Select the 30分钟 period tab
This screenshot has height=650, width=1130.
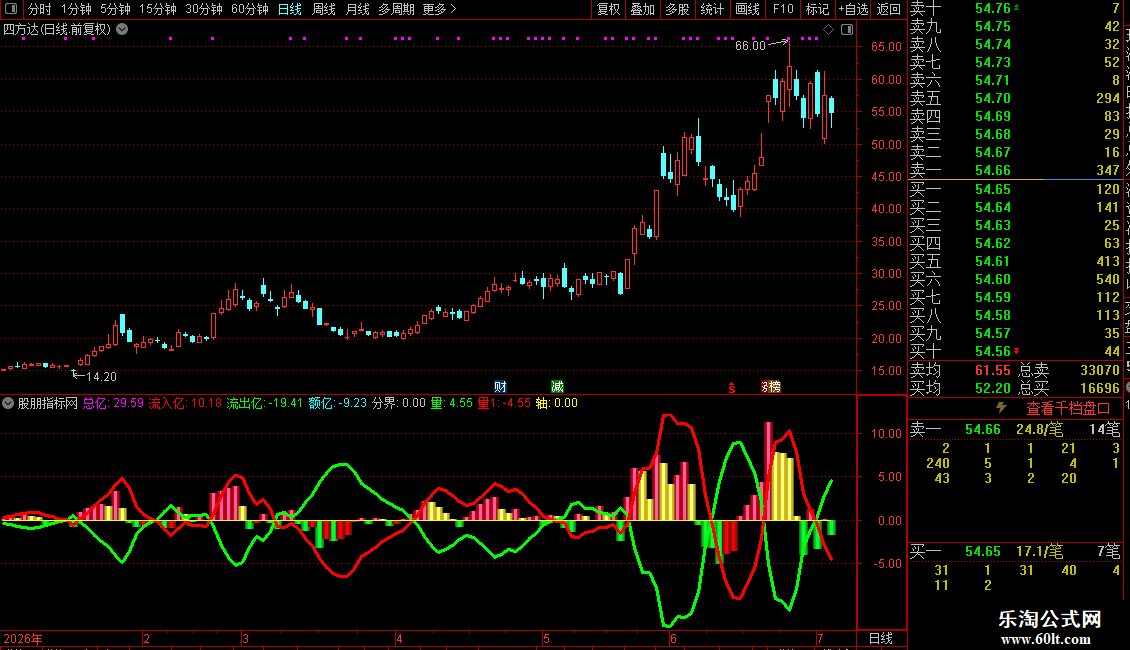(x=204, y=9)
